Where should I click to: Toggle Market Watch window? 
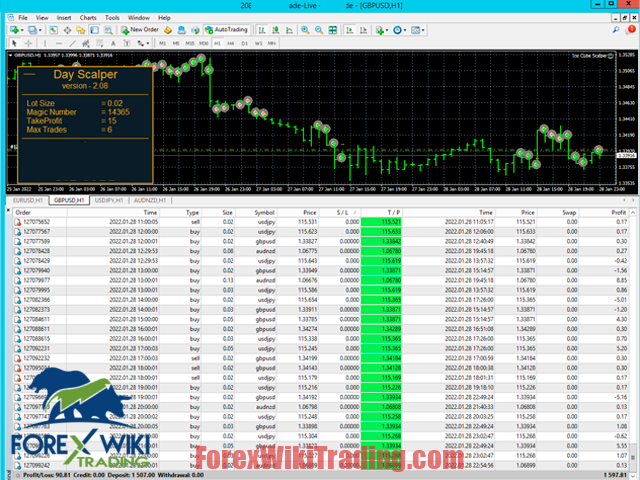point(53,30)
